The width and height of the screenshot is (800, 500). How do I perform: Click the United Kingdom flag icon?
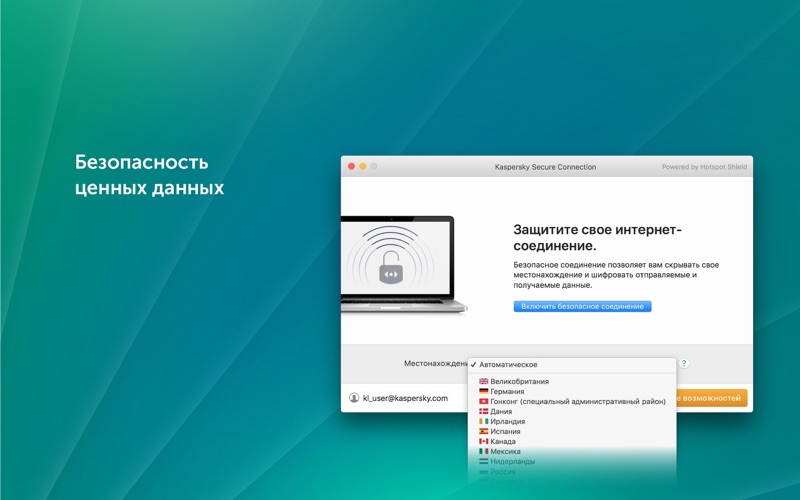point(484,381)
